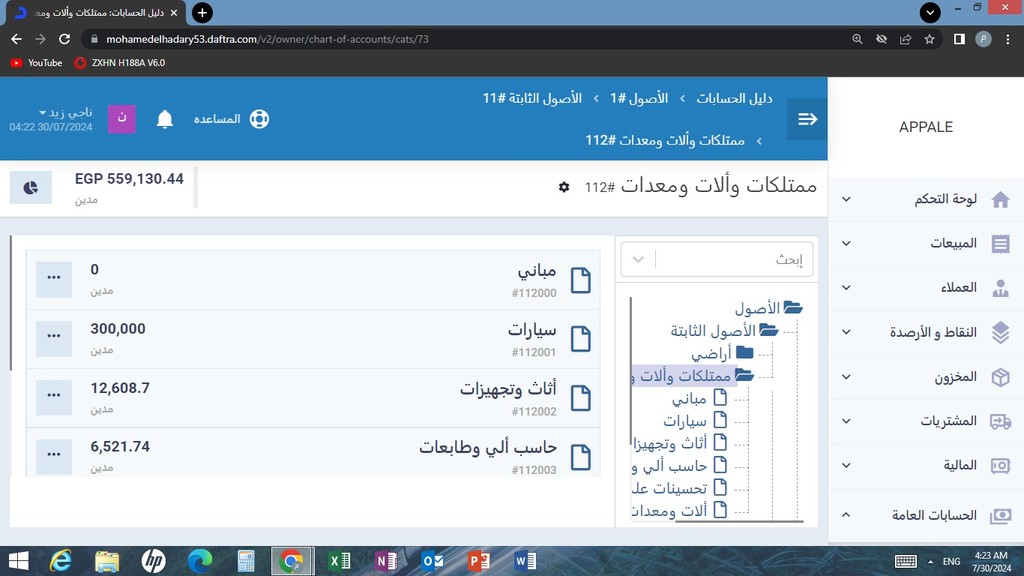The image size is (1024, 576).
Task: Click document icon of حاسب ألي وطابعات account
Action: [581, 457]
